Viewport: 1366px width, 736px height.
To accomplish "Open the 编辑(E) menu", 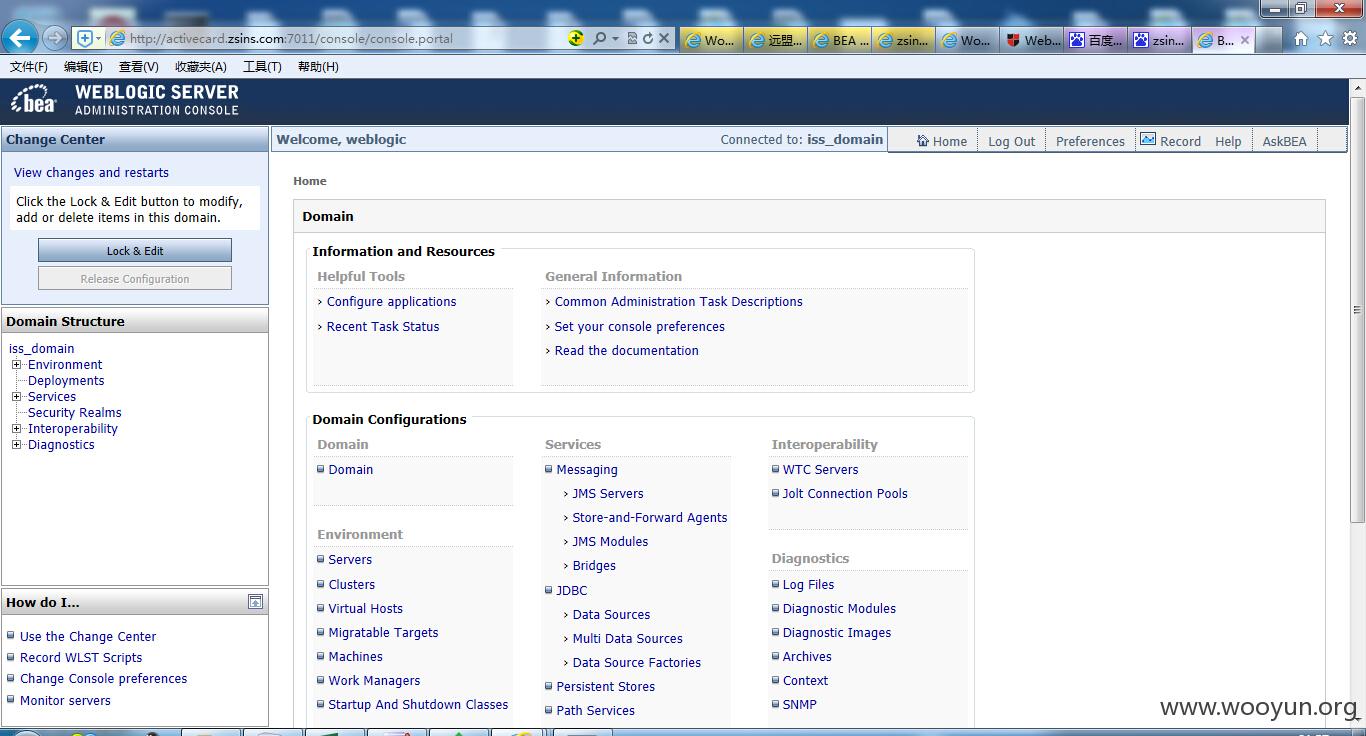I will (x=83, y=67).
